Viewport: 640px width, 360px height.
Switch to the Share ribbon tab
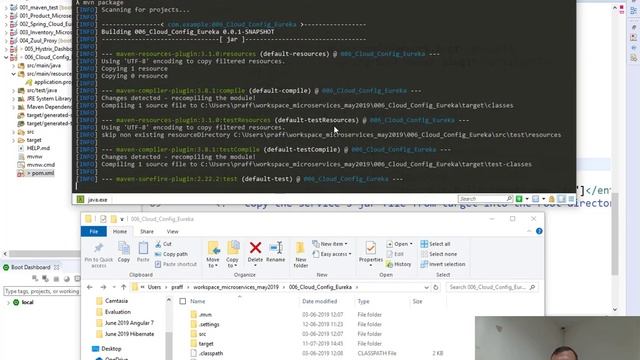click(147, 231)
